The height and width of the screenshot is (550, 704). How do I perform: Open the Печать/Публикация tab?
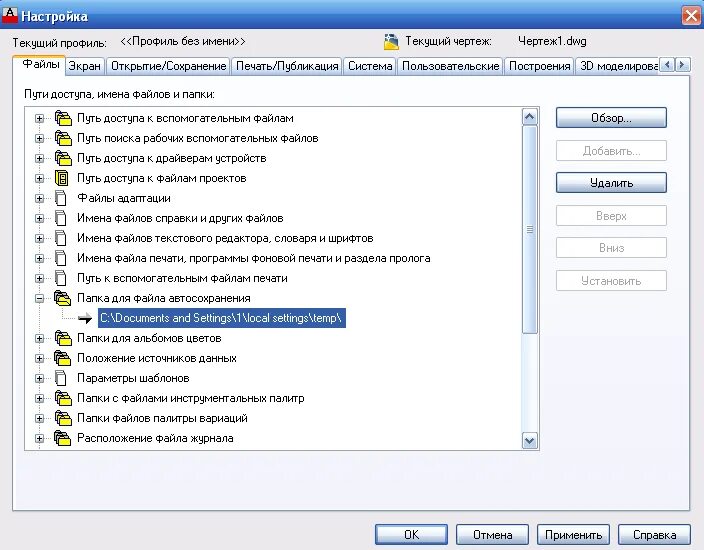[287, 66]
